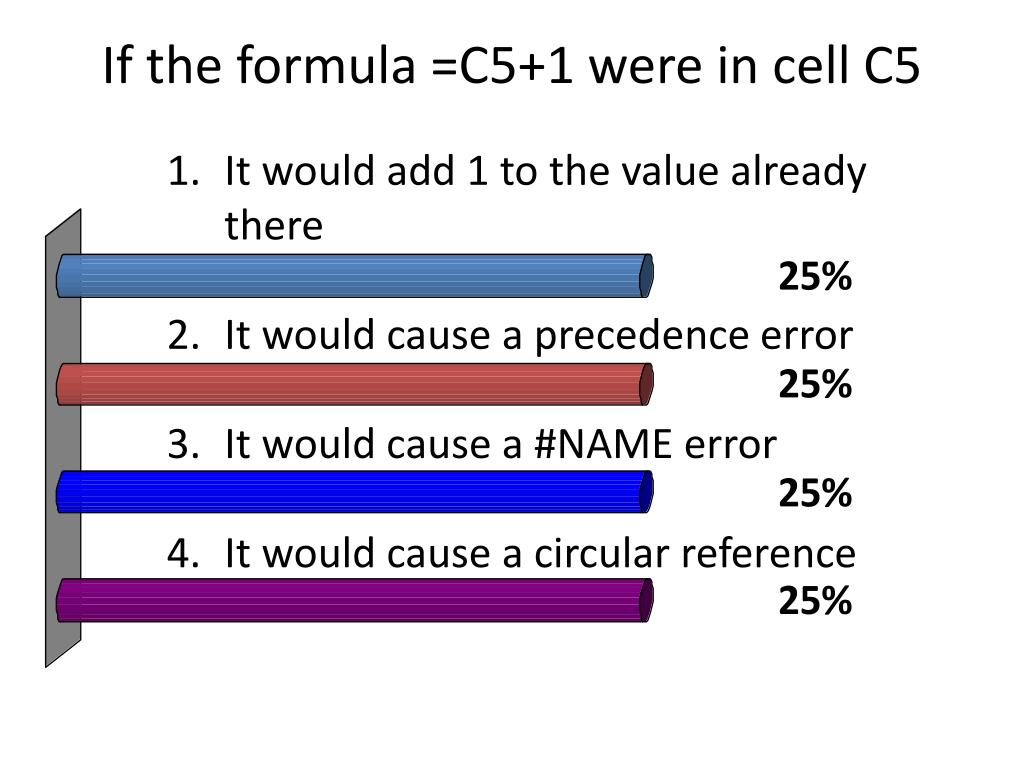
Task: Select the word 'there' in answer 1
Action: (274, 226)
